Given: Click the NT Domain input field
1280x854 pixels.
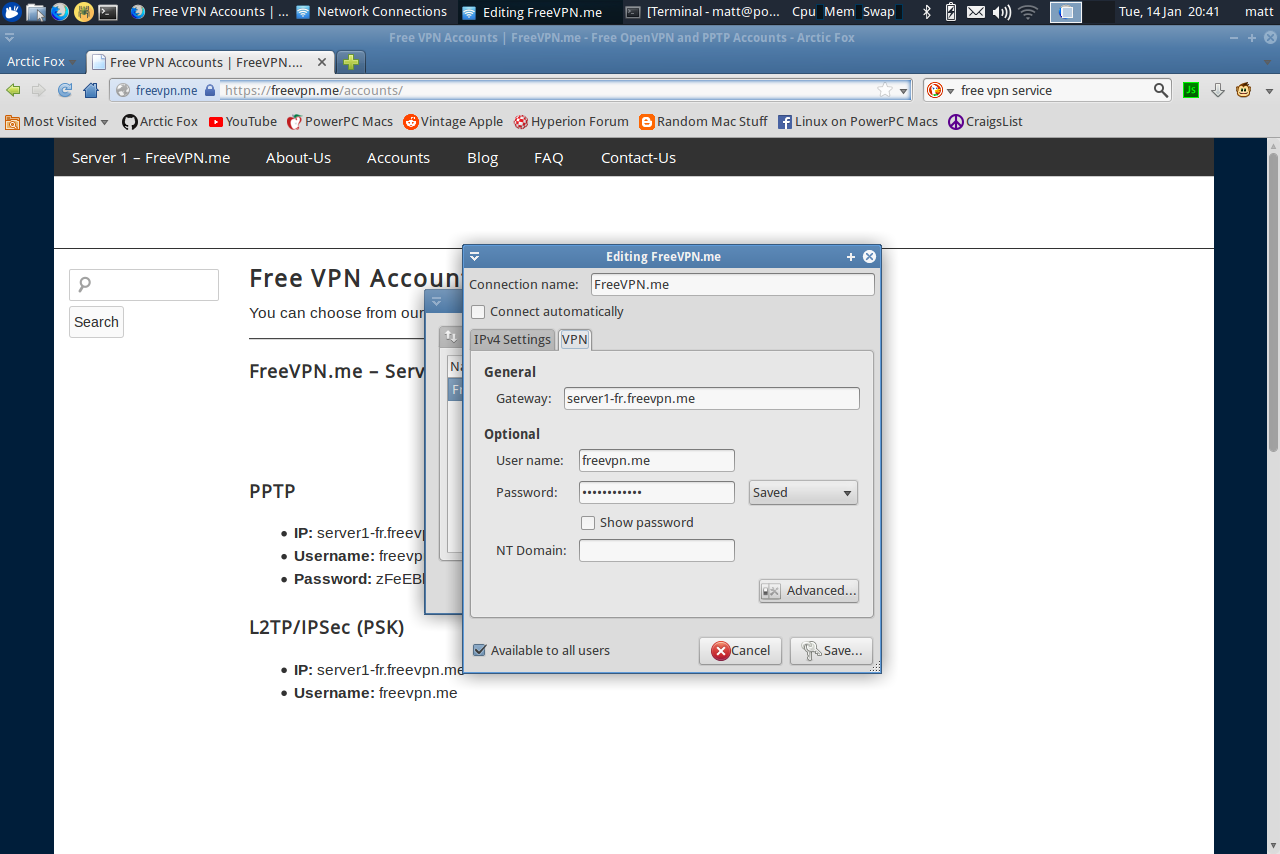Looking at the screenshot, I should (657, 550).
